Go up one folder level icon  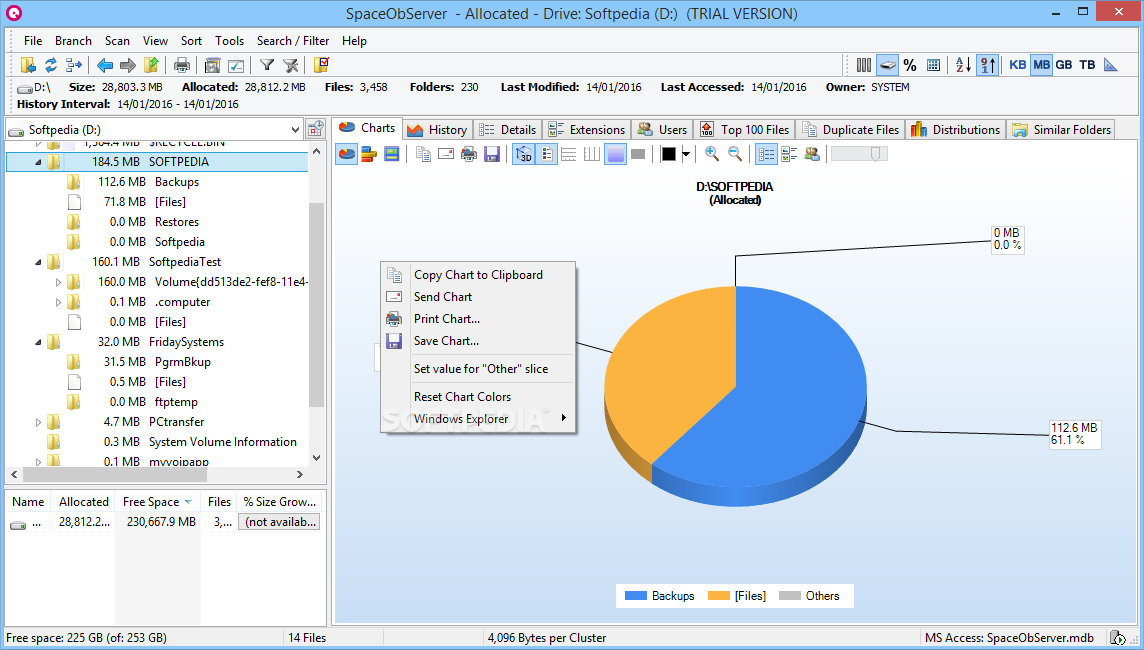click(x=151, y=65)
